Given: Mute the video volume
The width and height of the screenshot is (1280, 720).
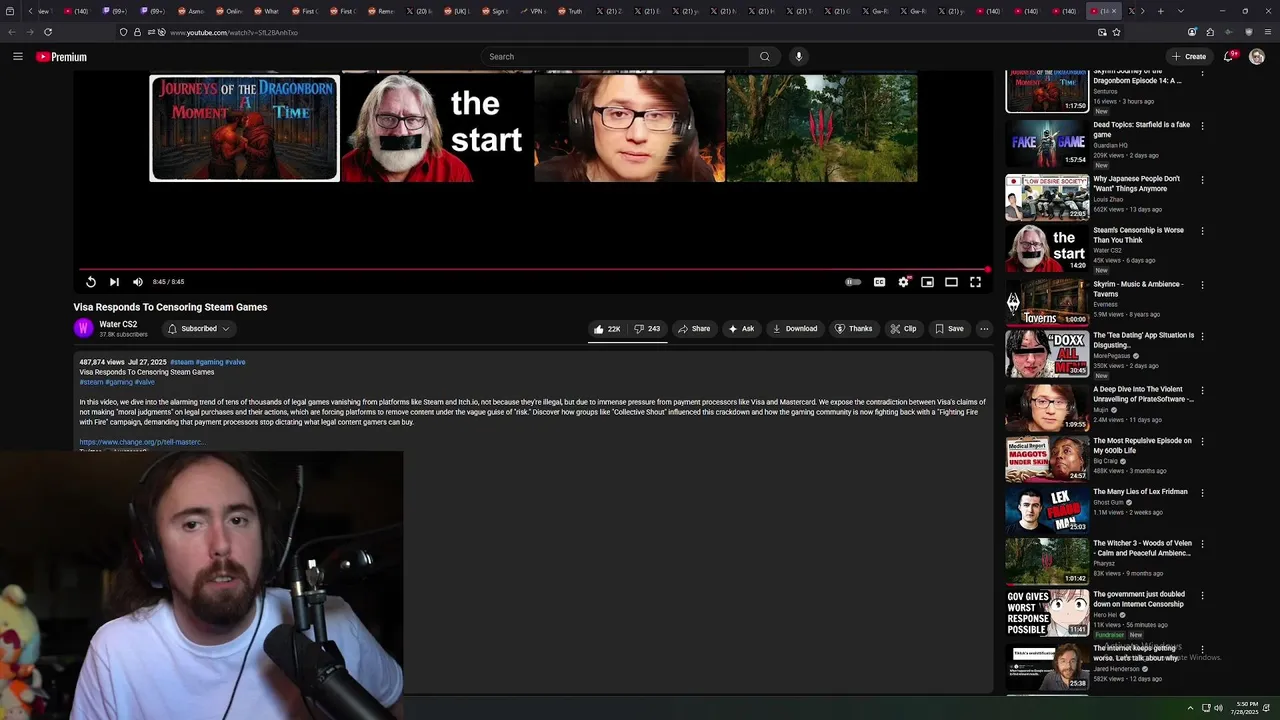Looking at the screenshot, I should click(138, 282).
